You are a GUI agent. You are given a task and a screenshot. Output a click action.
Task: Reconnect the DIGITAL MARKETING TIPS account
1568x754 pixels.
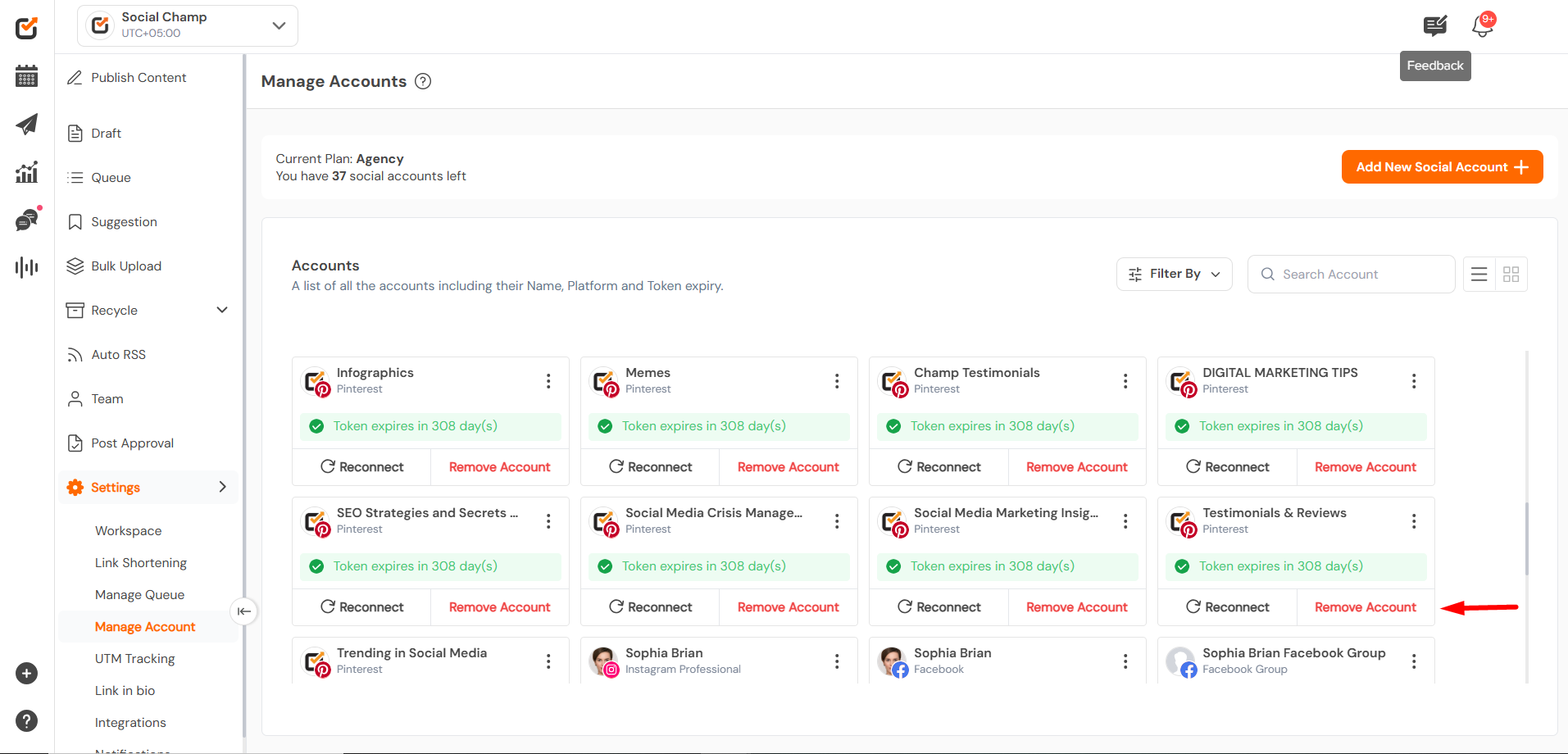pos(1227,466)
